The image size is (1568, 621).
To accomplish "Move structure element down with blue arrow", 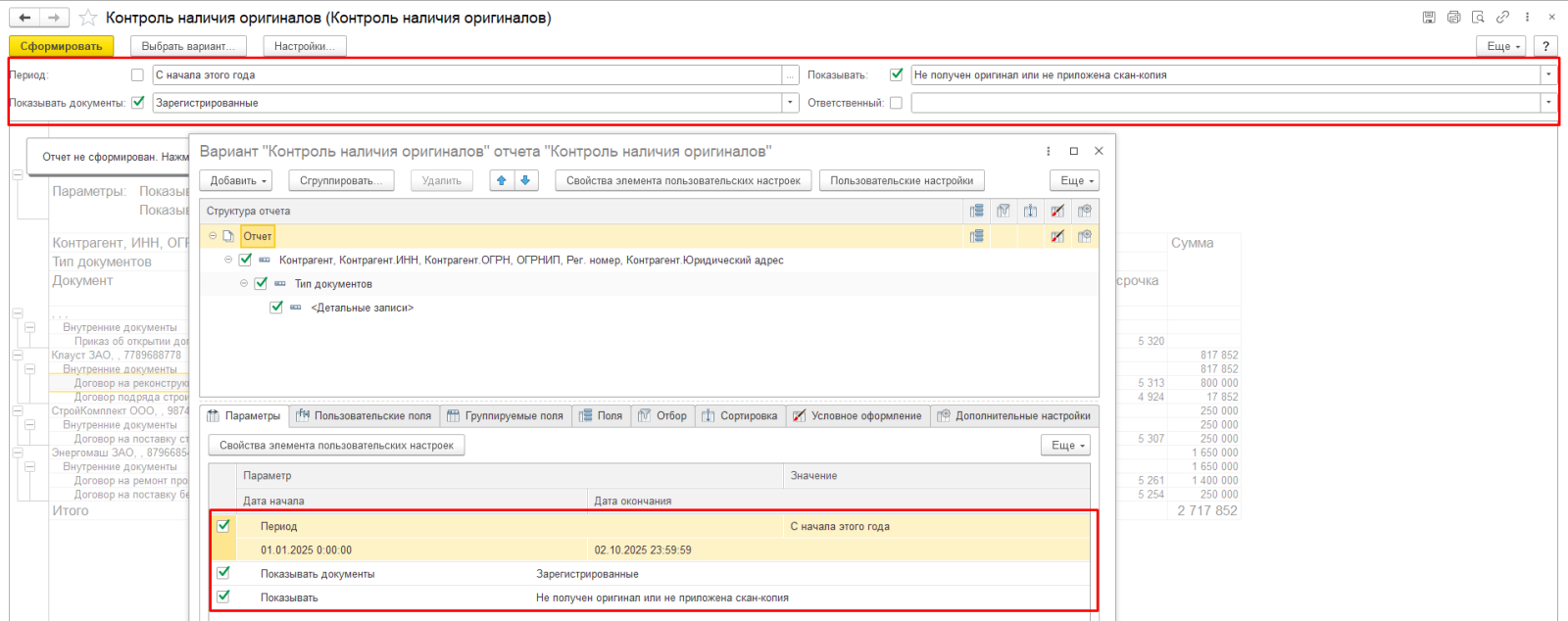I will [x=525, y=180].
